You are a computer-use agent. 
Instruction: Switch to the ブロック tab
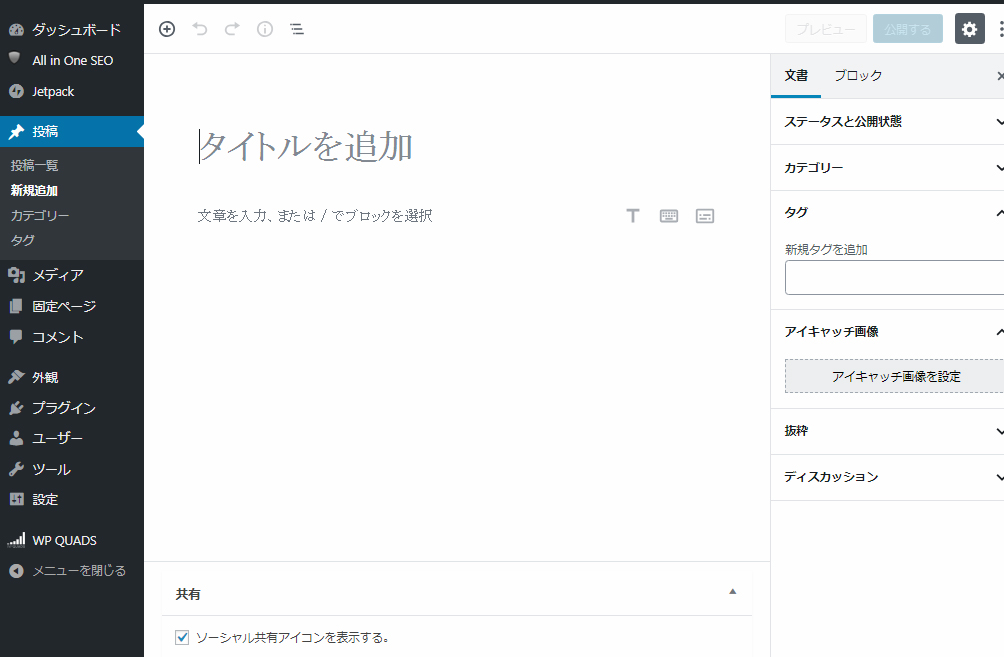858,76
